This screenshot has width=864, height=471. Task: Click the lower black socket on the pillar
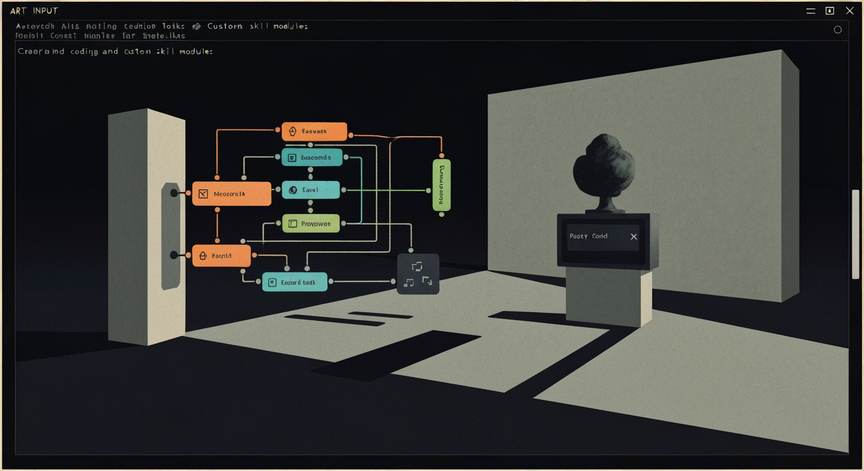pyautogui.click(x=174, y=255)
